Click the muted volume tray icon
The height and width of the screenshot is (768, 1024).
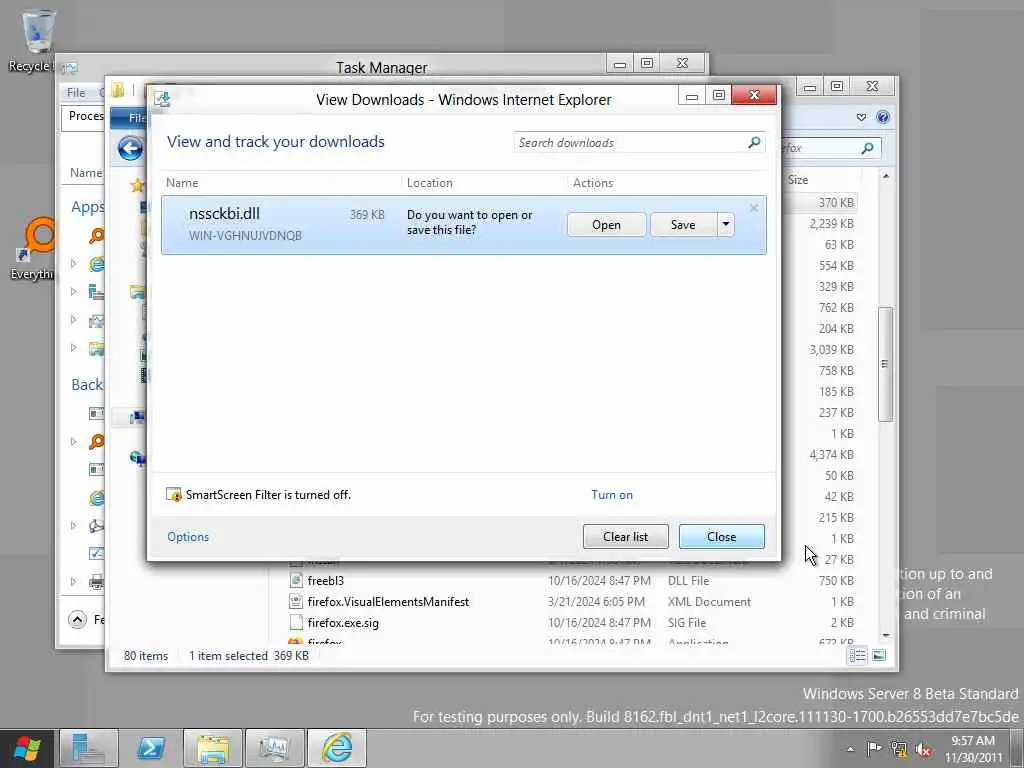point(923,750)
